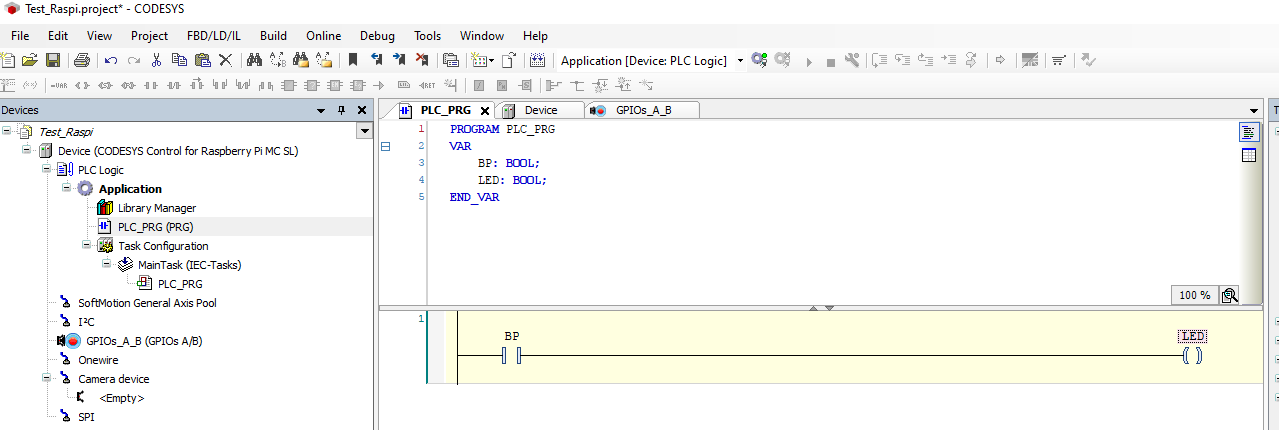The image size is (1279, 430).
Task: Select the BP contact in ladder network
Action: [x=512, y=356]
